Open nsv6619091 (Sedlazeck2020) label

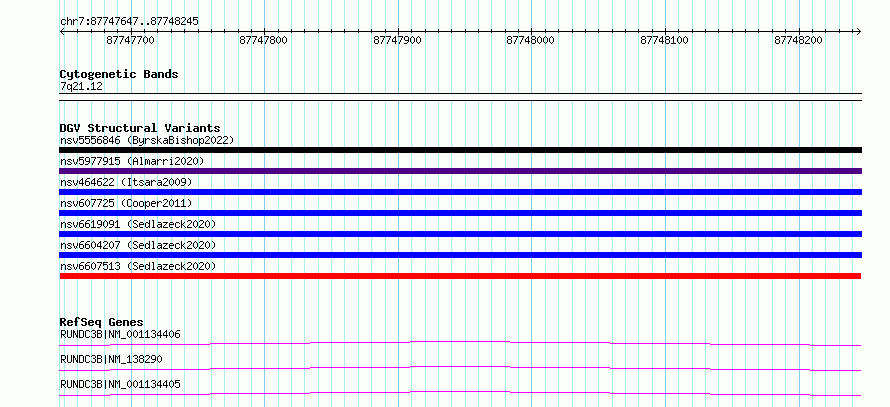coord(138,224)
